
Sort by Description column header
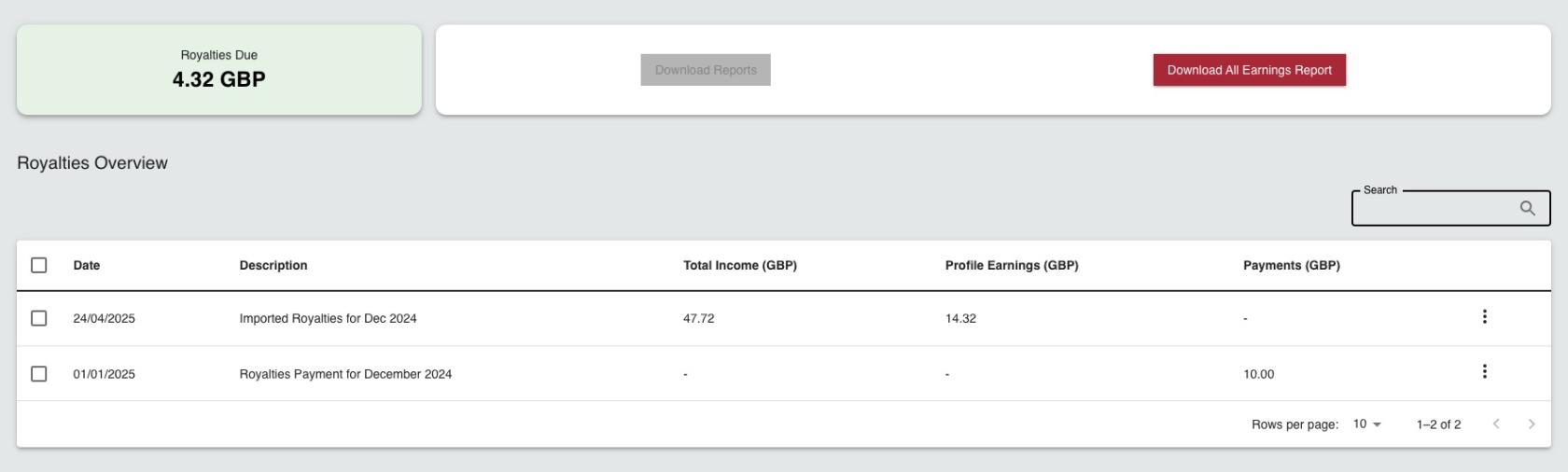pyautogui.click(x=273, y=265)
